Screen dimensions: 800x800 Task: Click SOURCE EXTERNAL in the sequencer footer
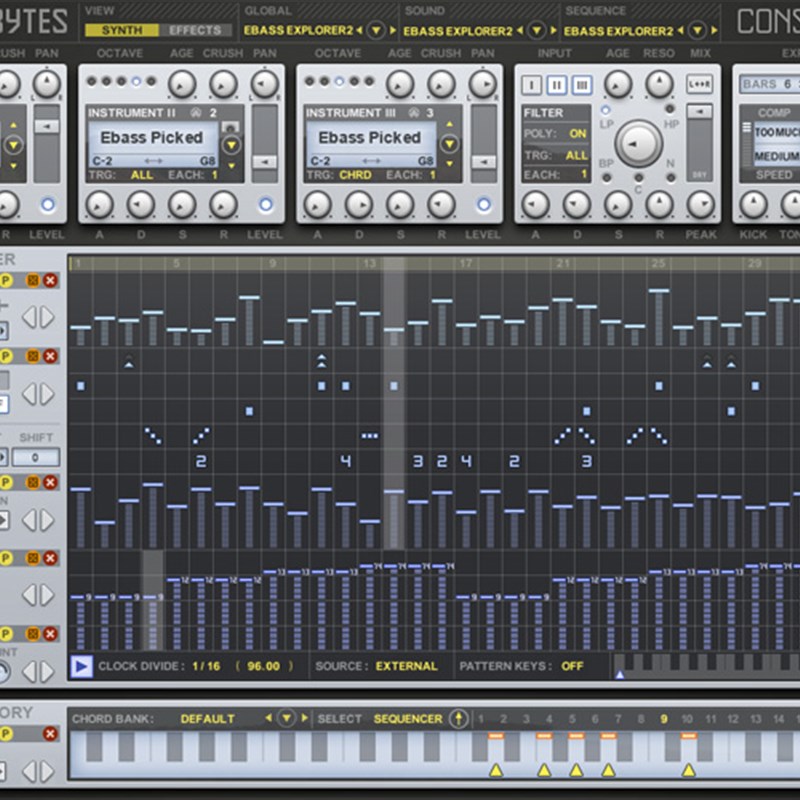410,665
